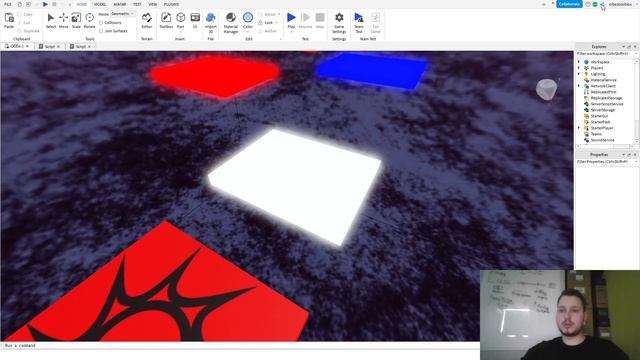Select ReplicatedStorage in Explorer
Viewport: 640px width, 360px height.
coord(606,98)
